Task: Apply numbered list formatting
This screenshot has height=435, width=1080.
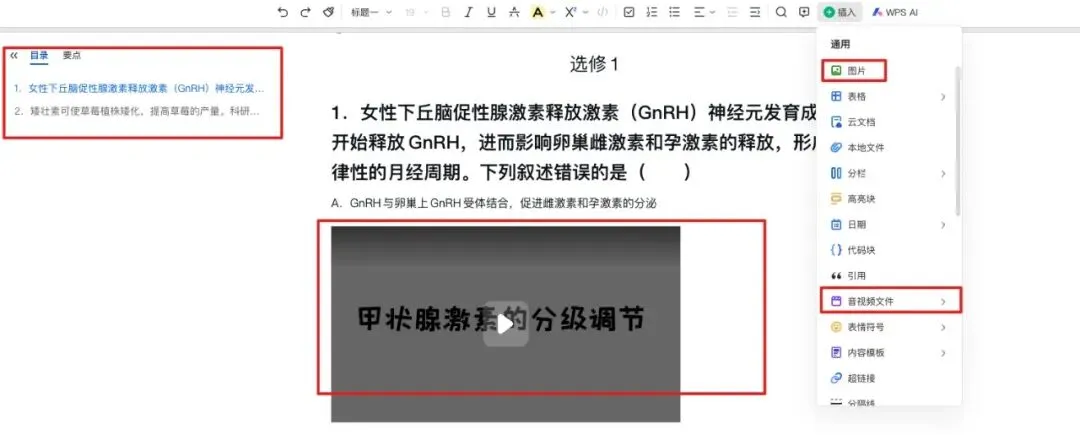Action: (652, 12)
